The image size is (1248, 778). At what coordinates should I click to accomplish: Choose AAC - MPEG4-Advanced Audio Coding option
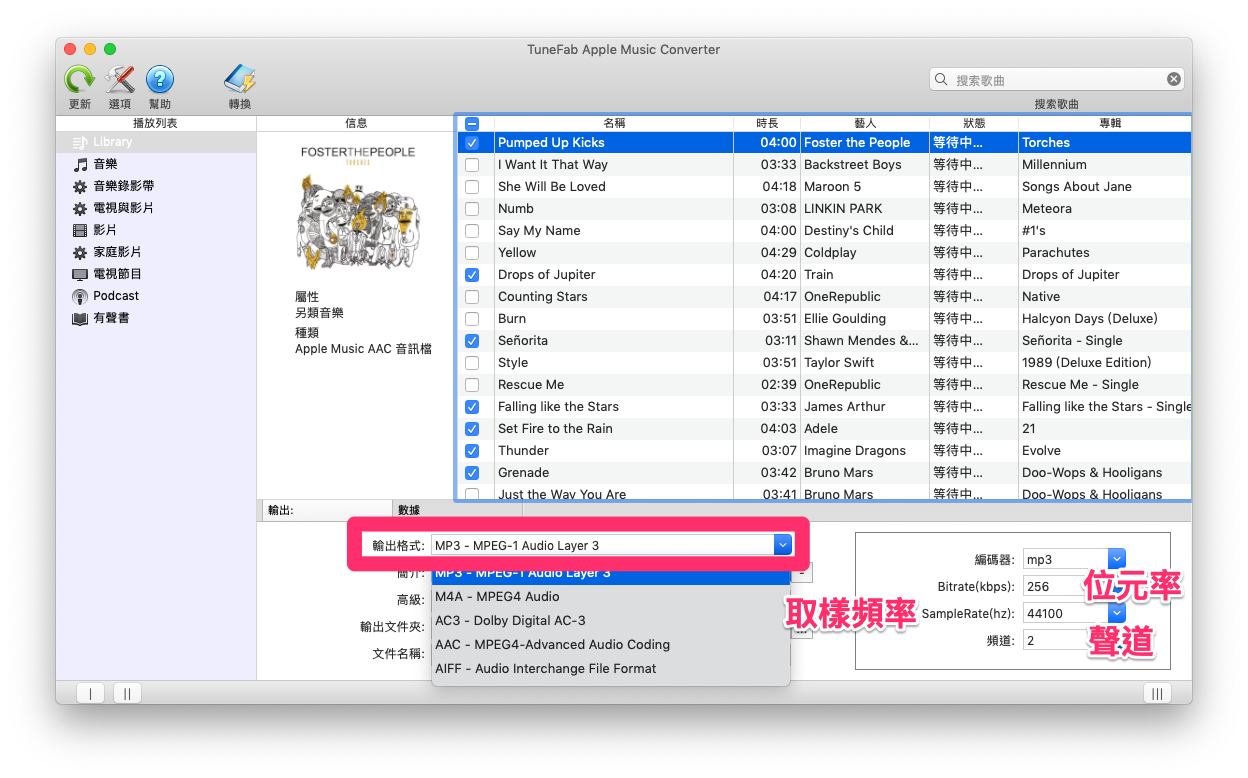point(611,645)
